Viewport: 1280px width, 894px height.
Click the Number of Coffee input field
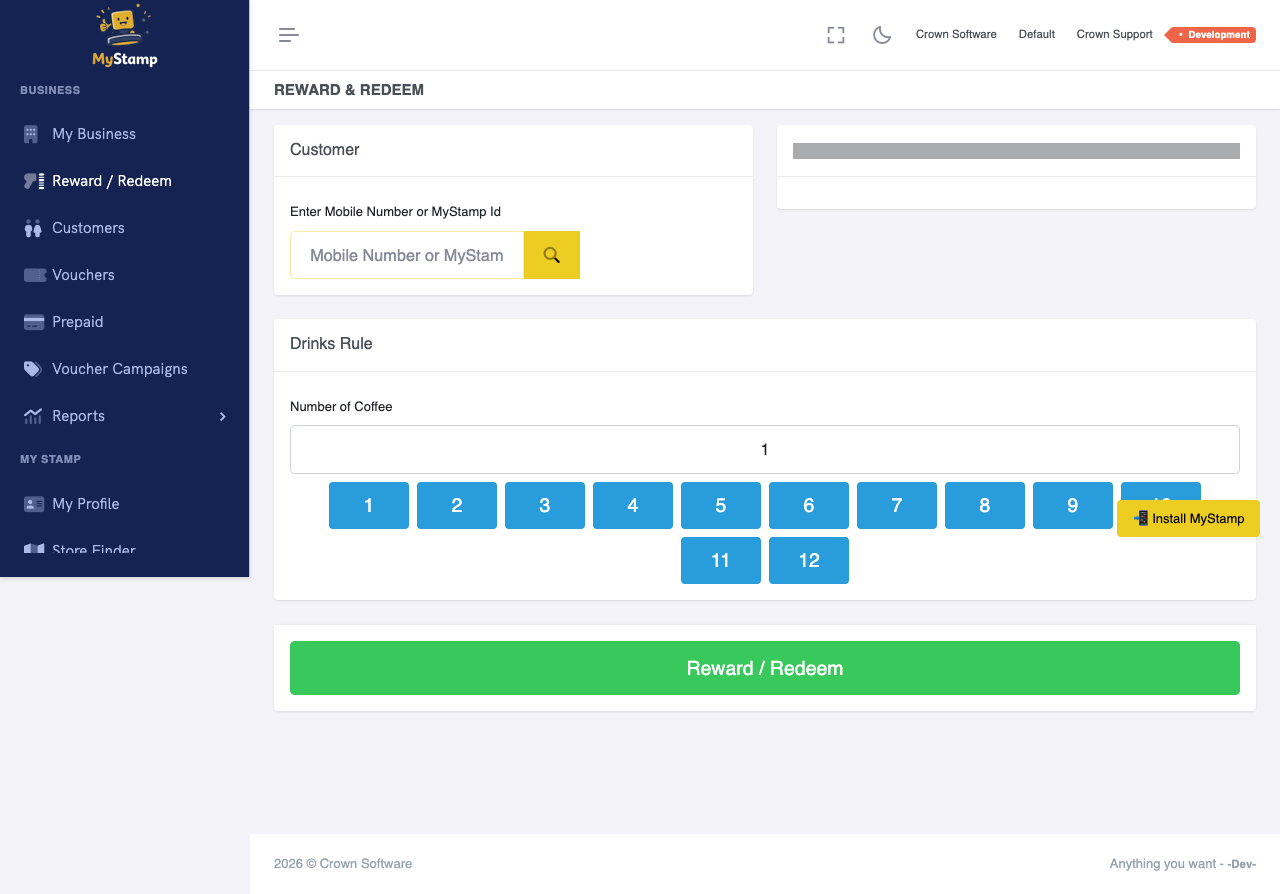tap(765, 449)
